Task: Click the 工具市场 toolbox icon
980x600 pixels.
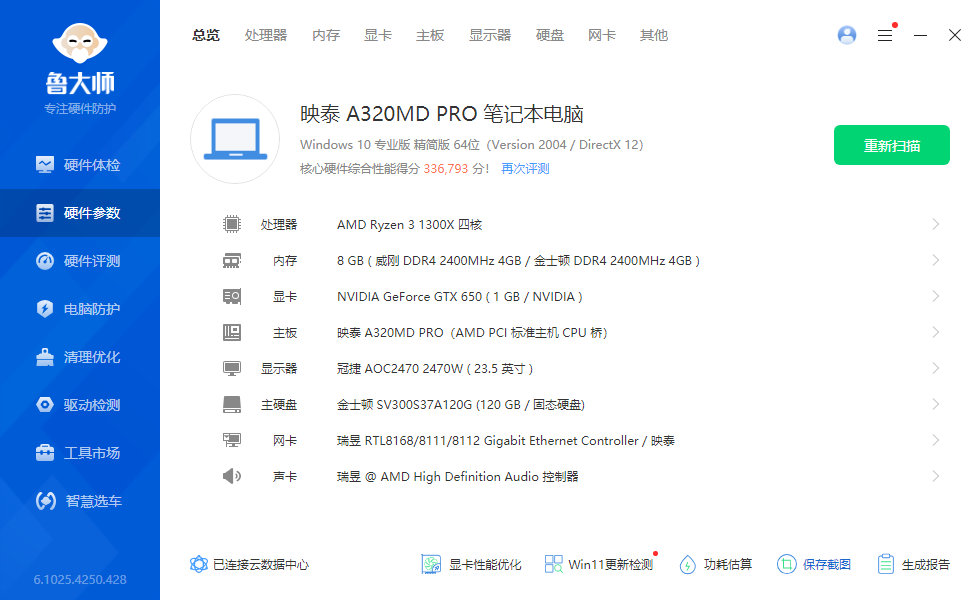Action: tap(45, 452)
